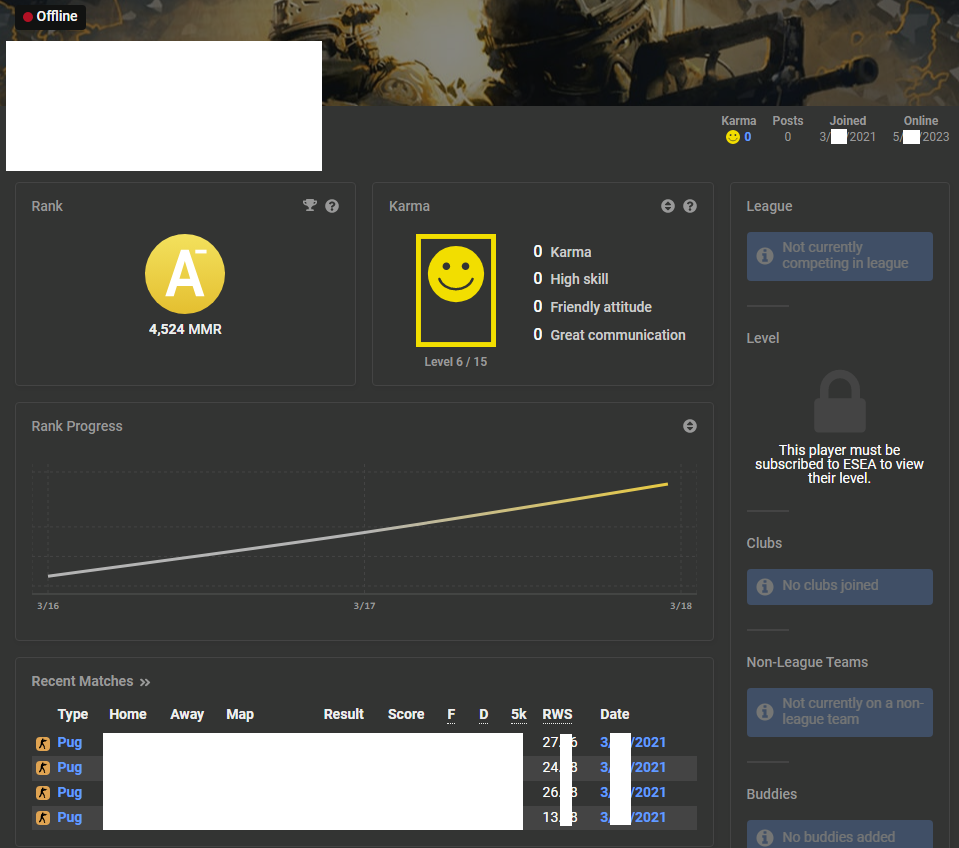This screenshot has width=959, height=848.
Task: Collapse the Rank Progress panel
Action: pyautogui.click(x=690, y=426)
